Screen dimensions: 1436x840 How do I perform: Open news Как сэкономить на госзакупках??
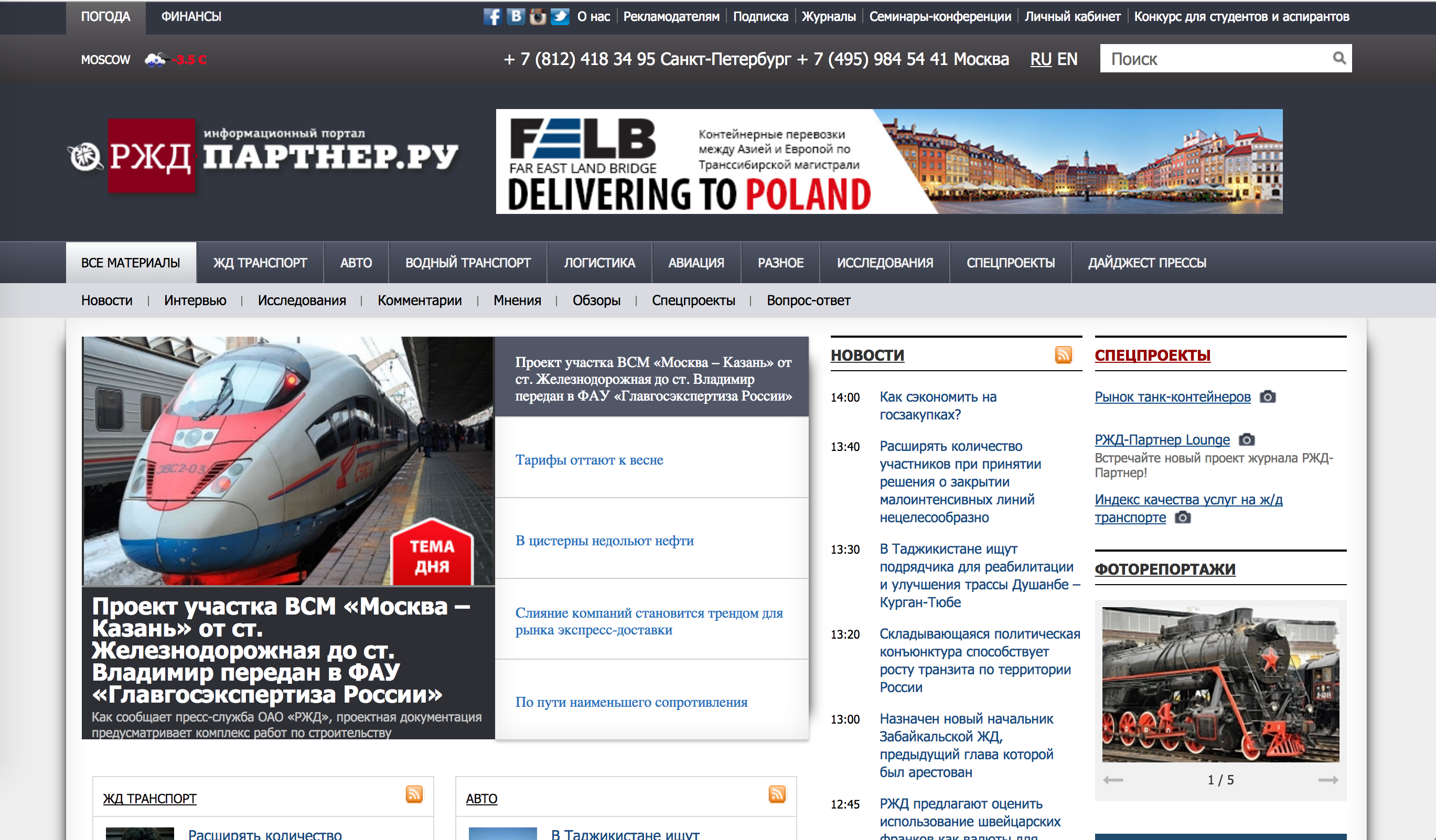pyautogui.click(x=938, y=406)
